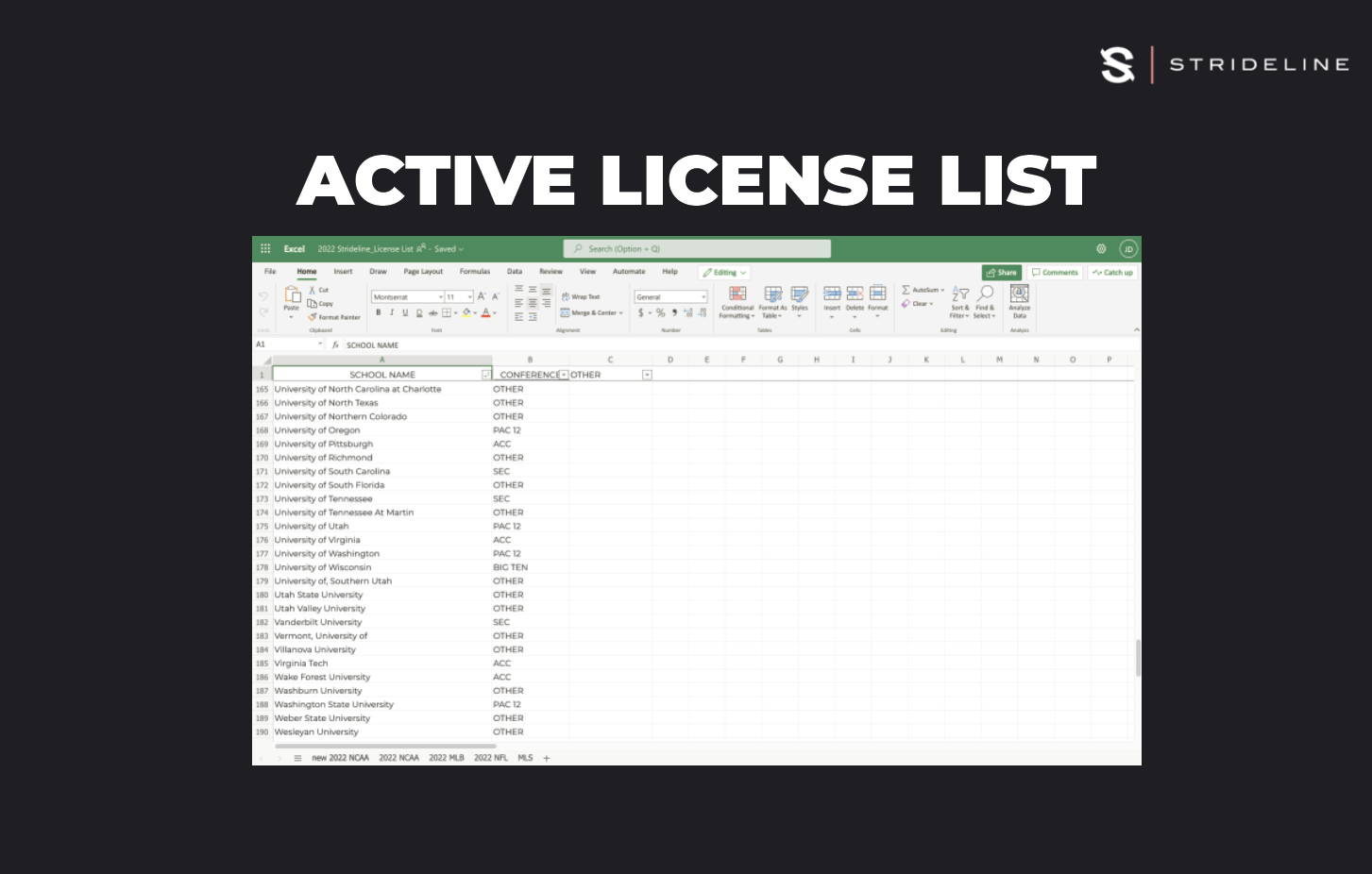The image size is (1372, 874).
Task: Toggle Underline formatting
Action: tap(405, 312)
